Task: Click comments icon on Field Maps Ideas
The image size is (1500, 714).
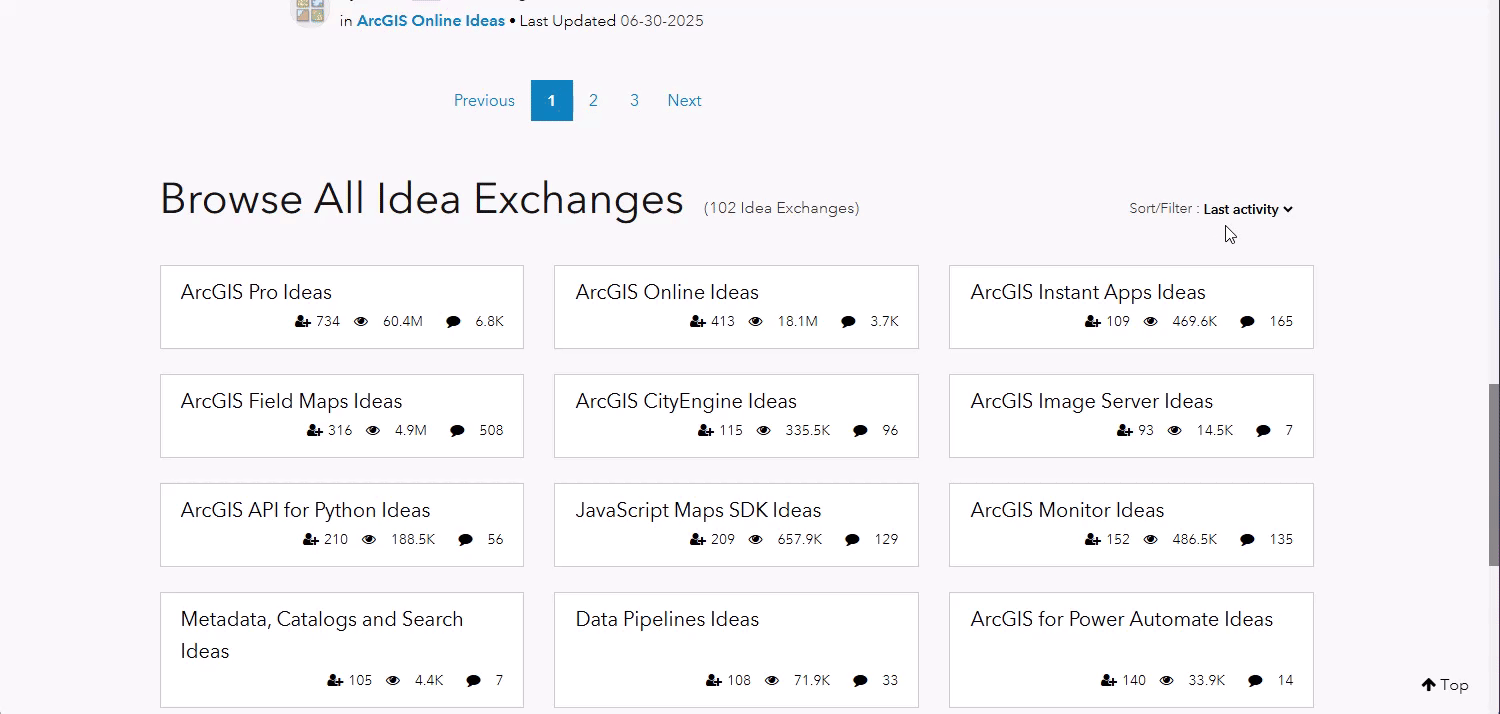Action: [457, 431]
